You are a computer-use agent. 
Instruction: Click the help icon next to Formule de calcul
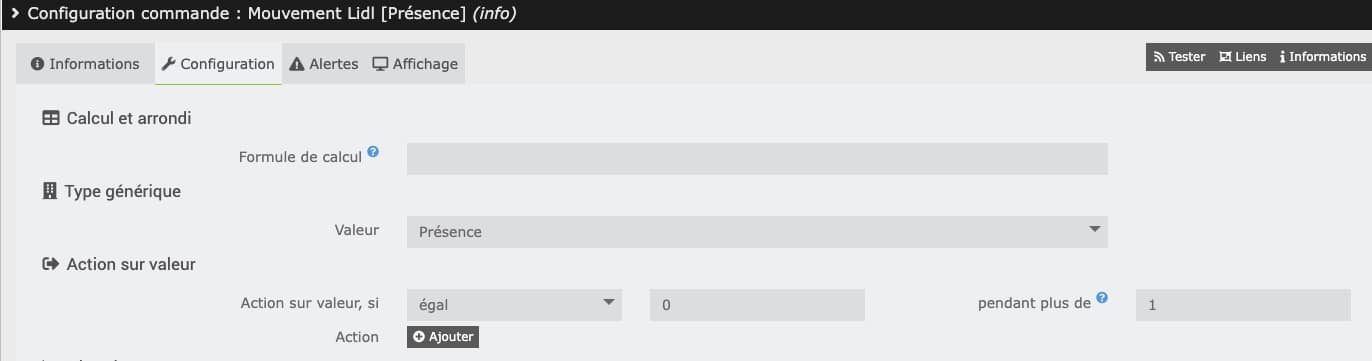click(373, 152)
